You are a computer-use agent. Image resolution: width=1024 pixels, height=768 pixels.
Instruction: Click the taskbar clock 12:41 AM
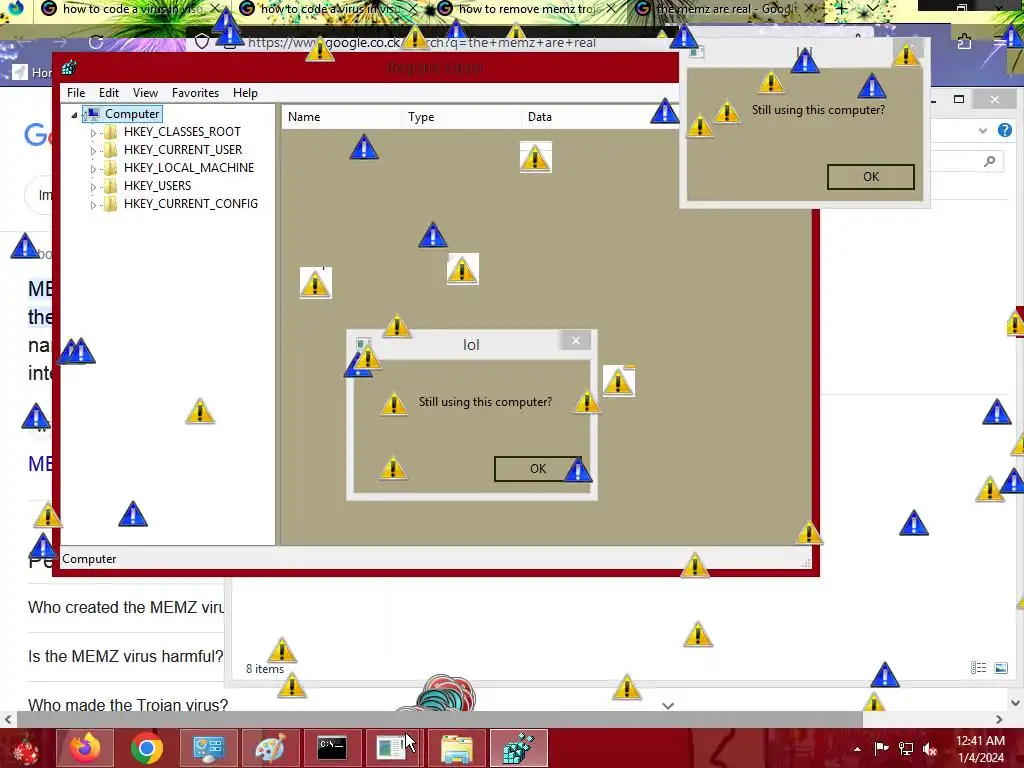click(x=980, y=741)
